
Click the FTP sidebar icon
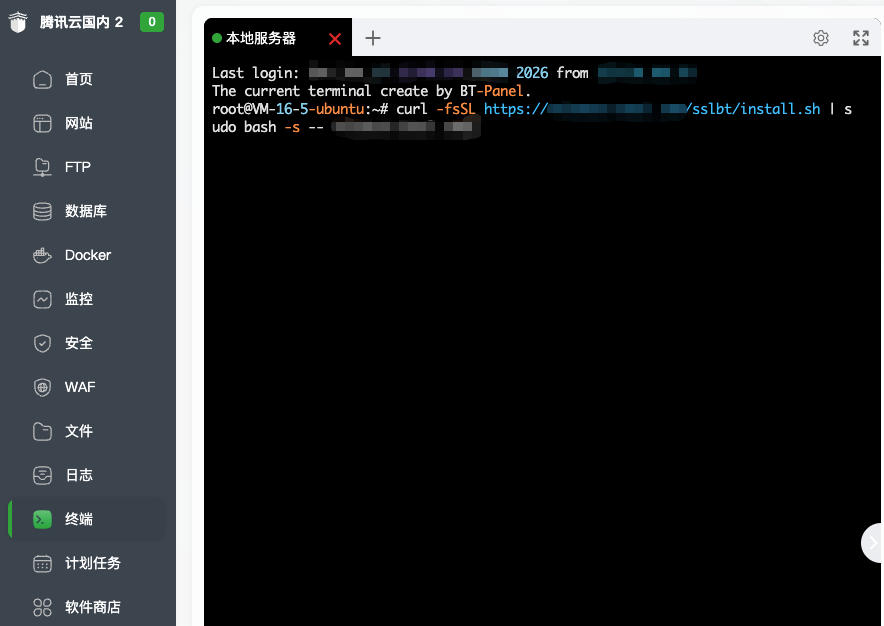click(x=42, y=168)
